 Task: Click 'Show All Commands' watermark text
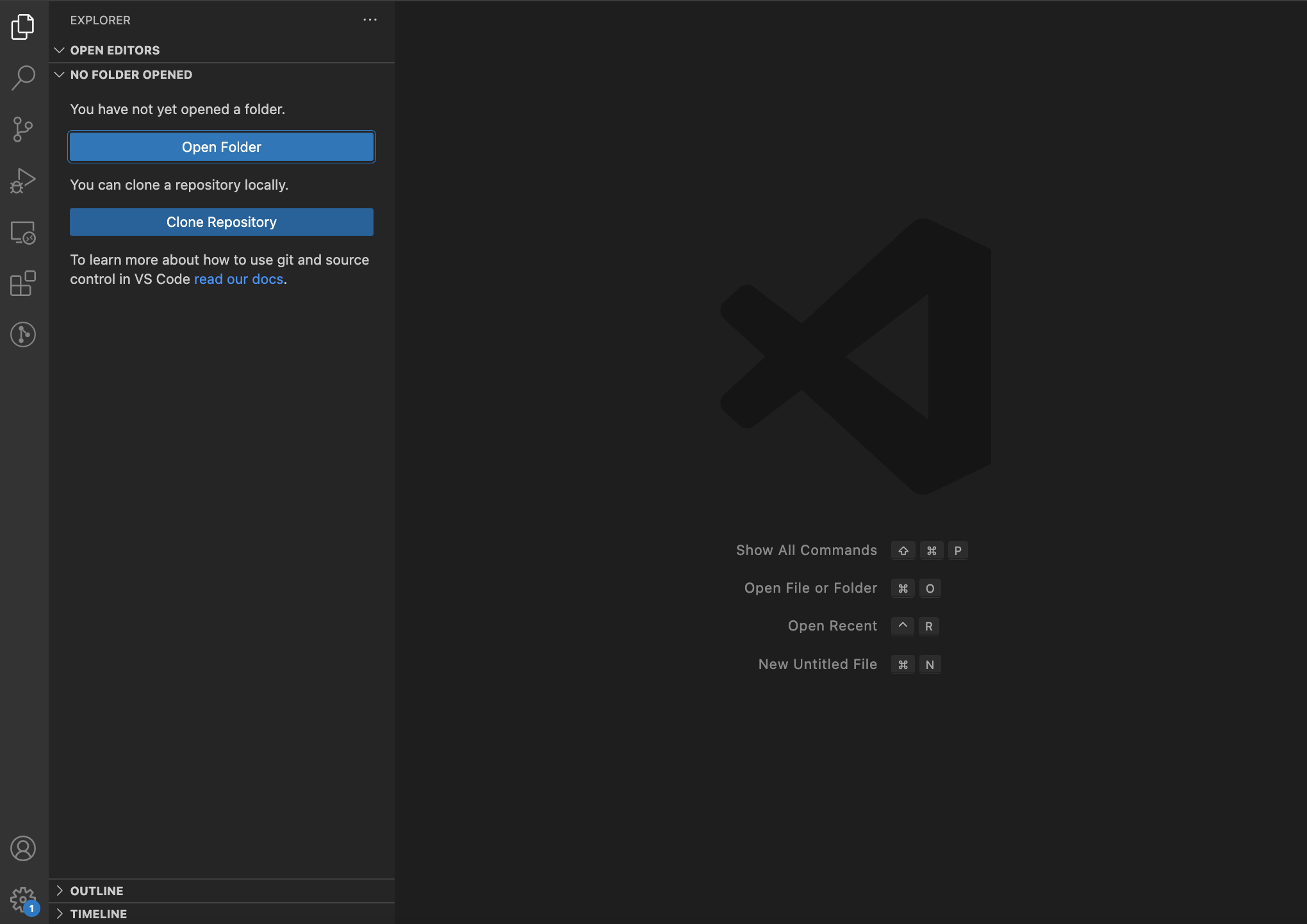click(806, 550)
